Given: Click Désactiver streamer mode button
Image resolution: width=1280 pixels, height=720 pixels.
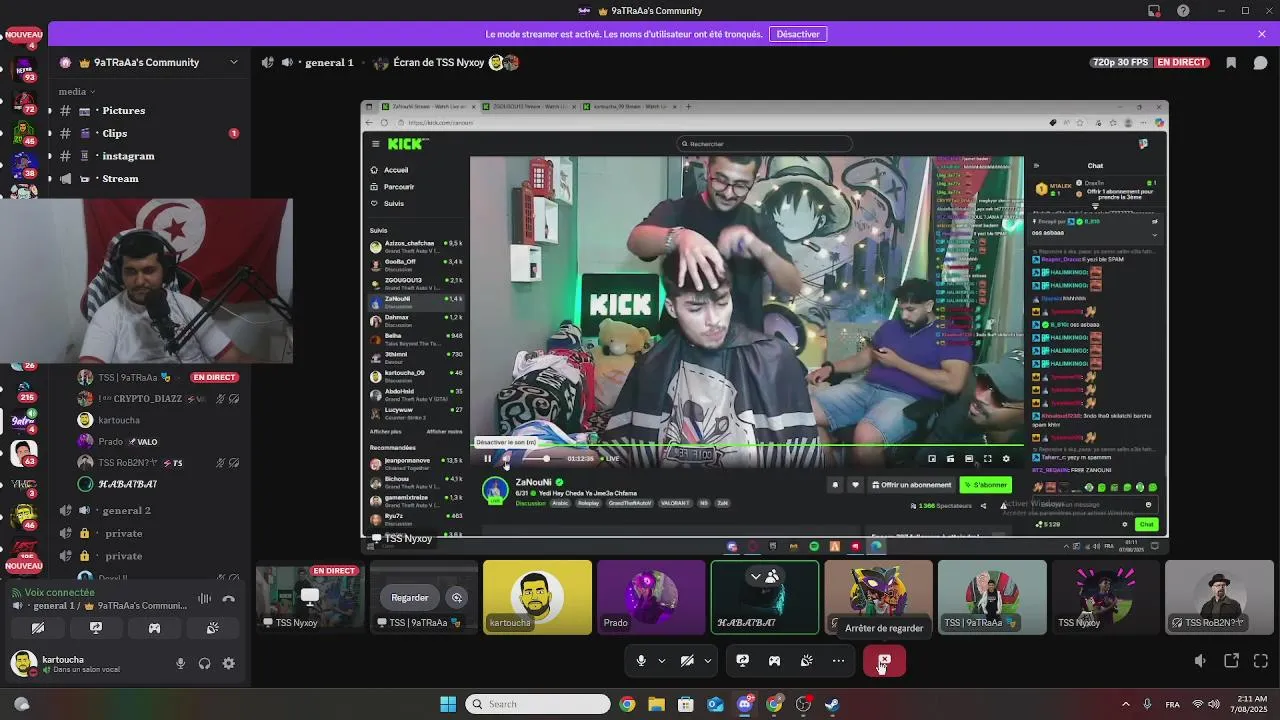Looking at the screenshot, I should click(798, 34).
